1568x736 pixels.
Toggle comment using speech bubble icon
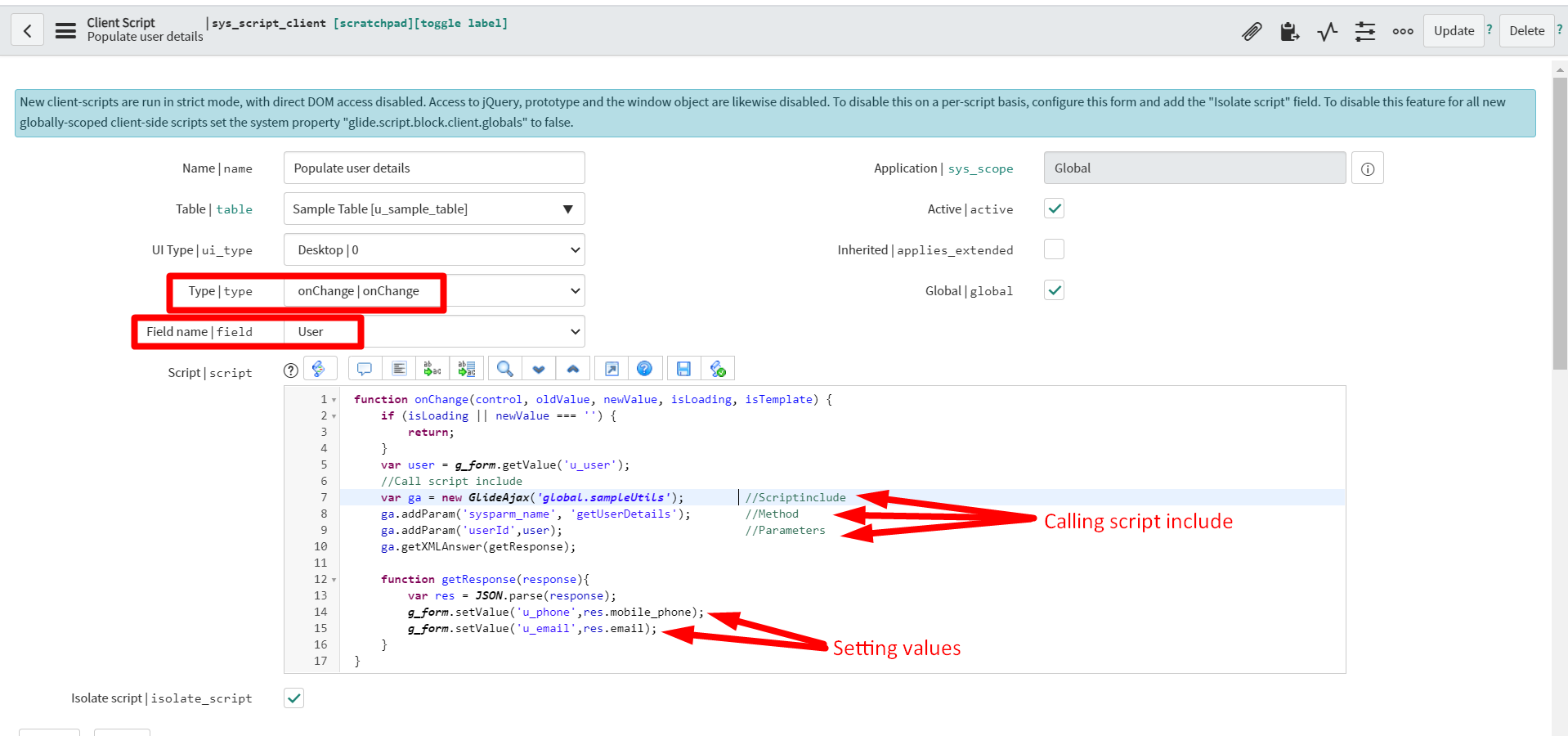[365, 369]
